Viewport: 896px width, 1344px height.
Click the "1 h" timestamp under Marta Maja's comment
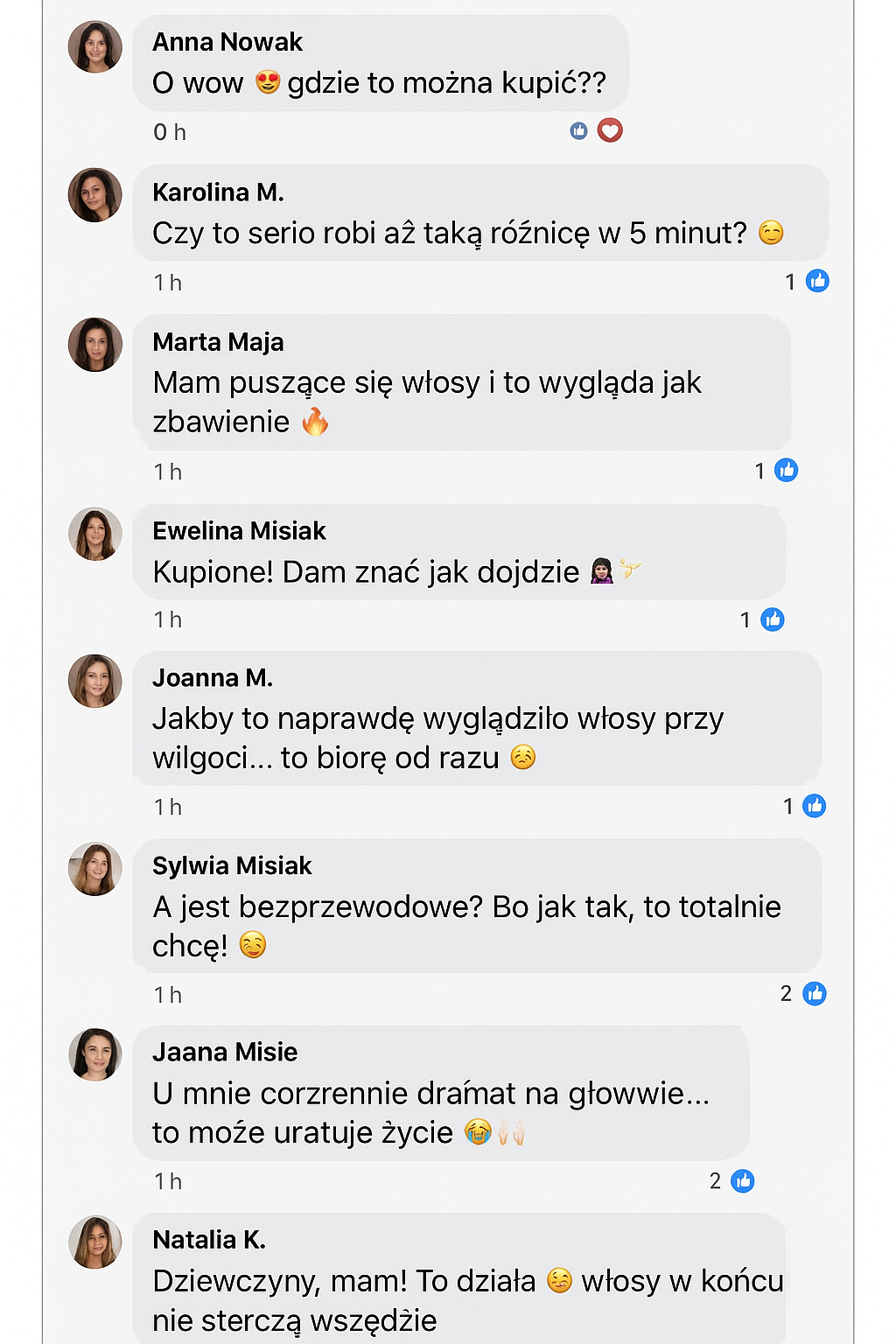point(168,472)
